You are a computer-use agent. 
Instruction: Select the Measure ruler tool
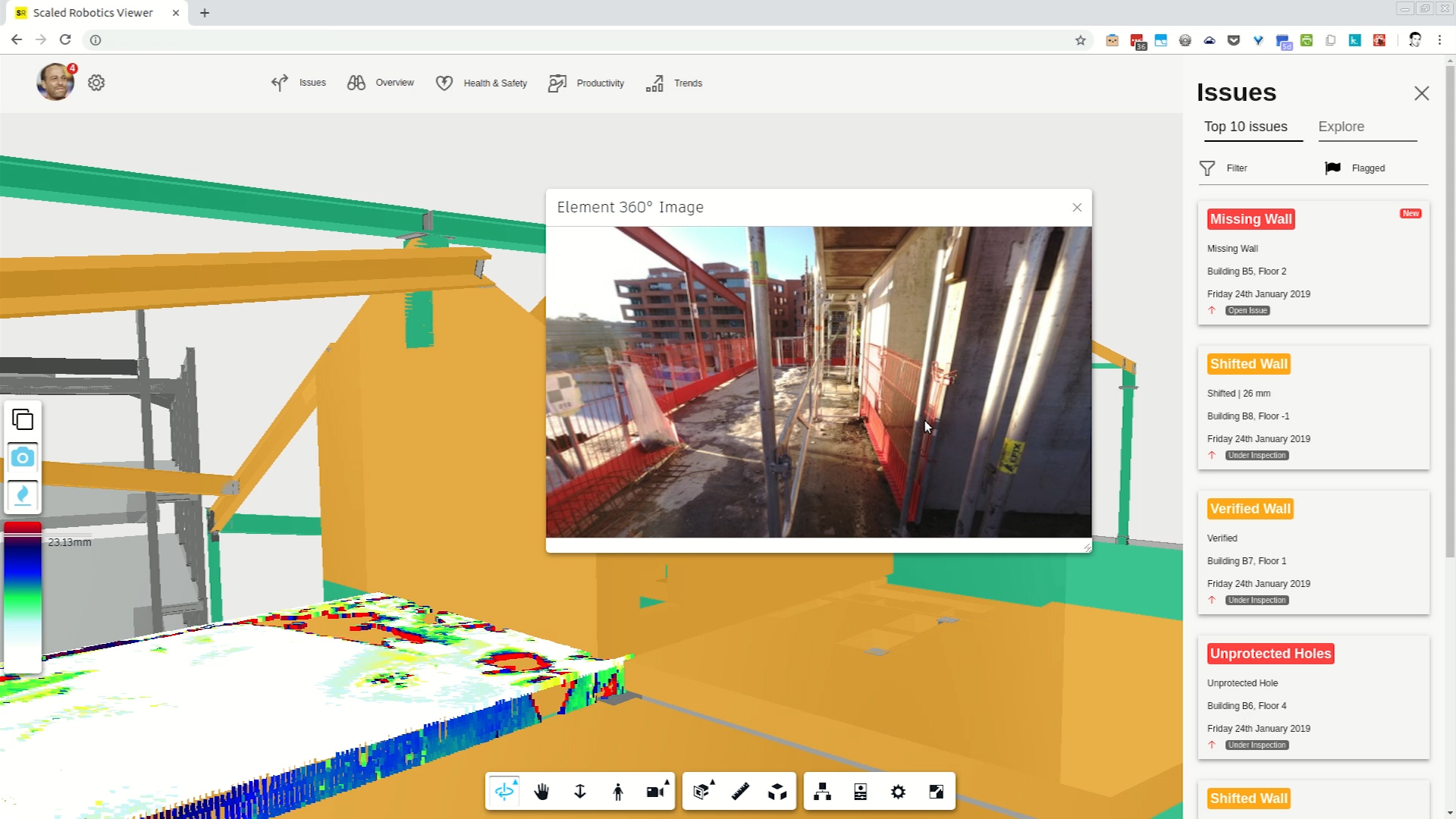point(740,792)
